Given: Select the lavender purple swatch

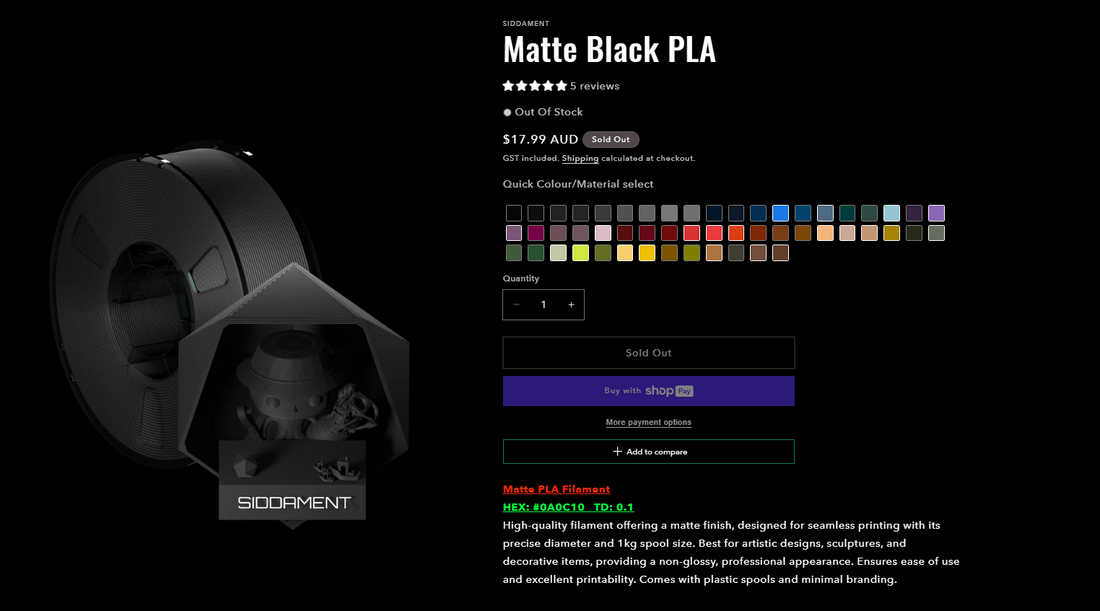Looking at the screenshot, I should click(937, 213).
